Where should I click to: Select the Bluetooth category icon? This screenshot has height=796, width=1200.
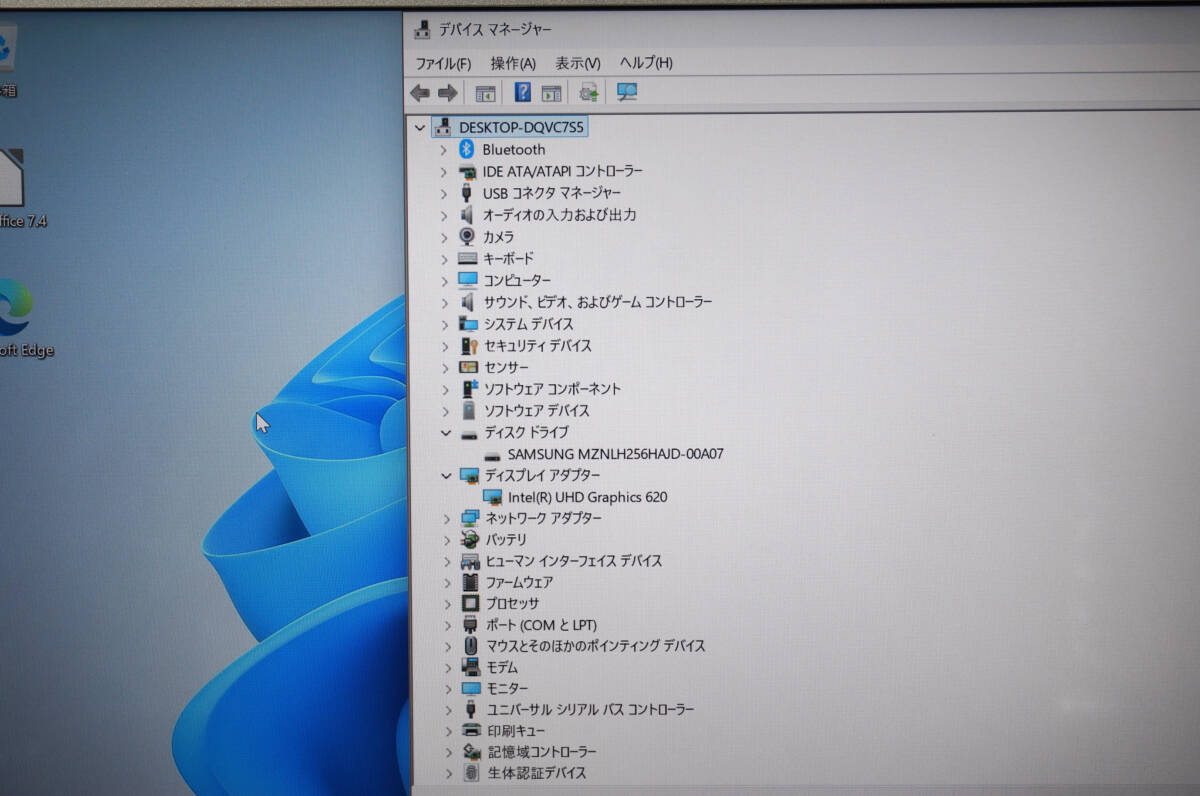tap(466, 149)
